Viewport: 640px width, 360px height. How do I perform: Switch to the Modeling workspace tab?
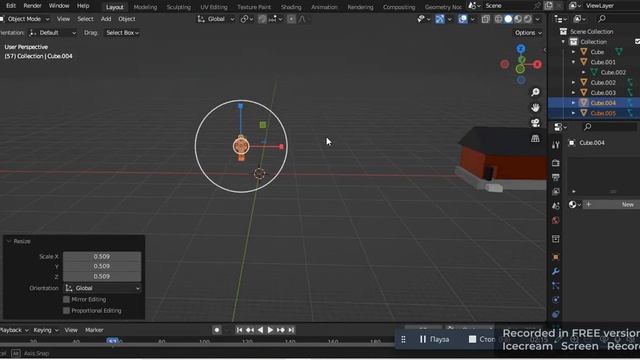pyautogui.click(x=145, y=7)
